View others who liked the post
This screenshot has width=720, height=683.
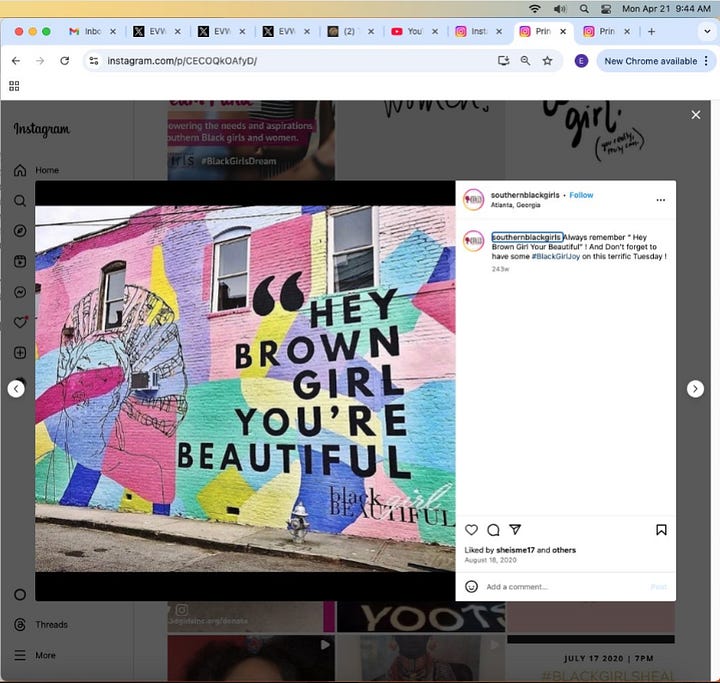(564, 550)
